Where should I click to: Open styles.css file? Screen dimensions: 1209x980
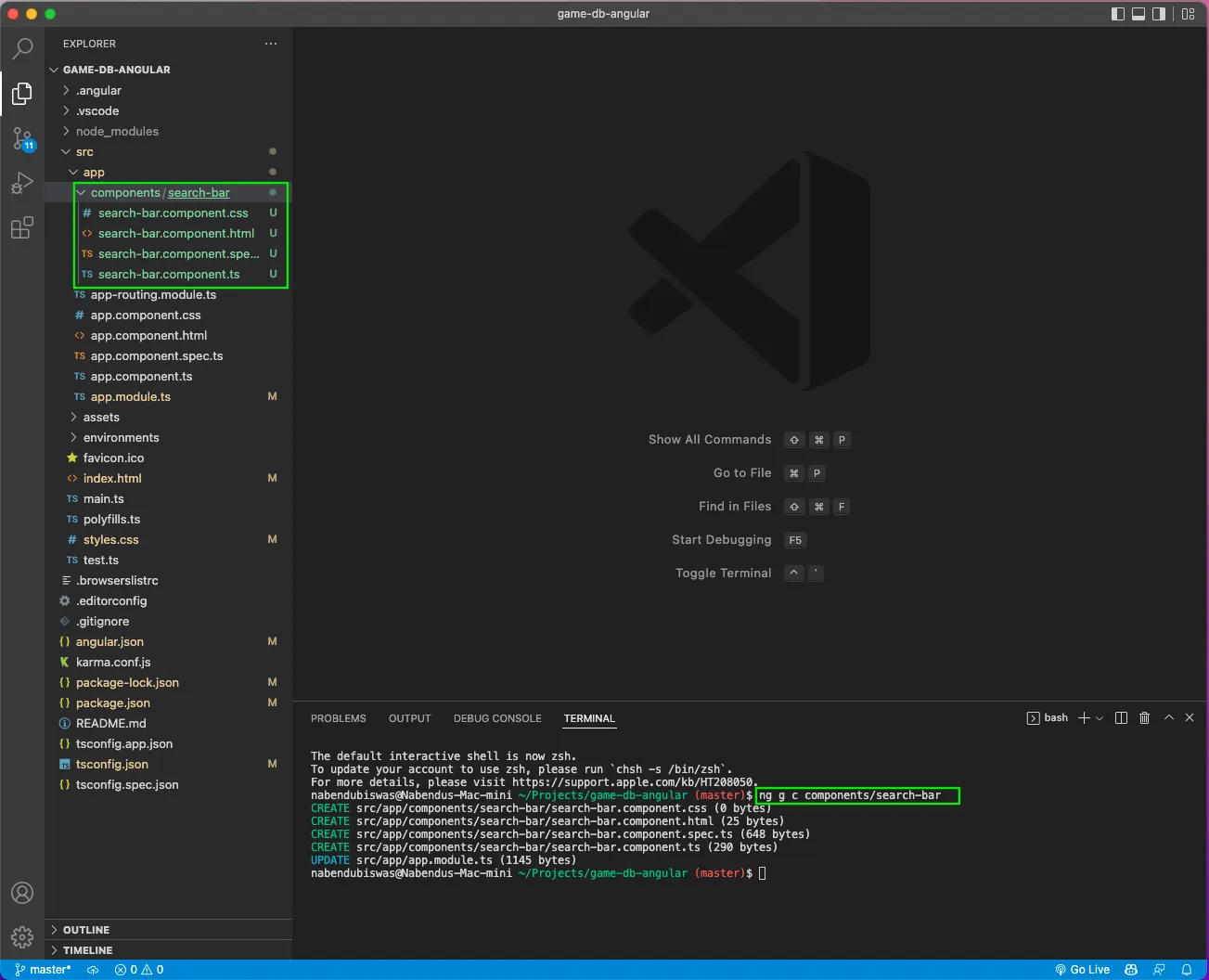coord(168,539)
